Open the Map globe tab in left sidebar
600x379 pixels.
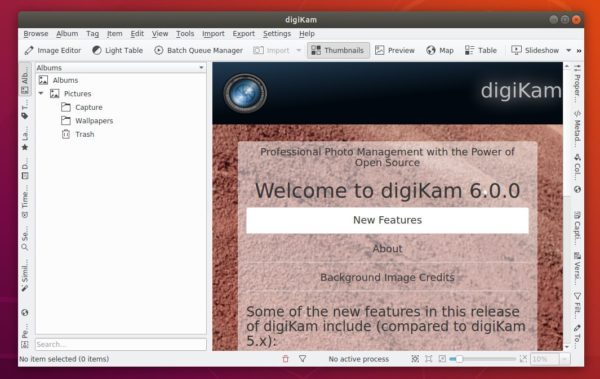point(25,313)
